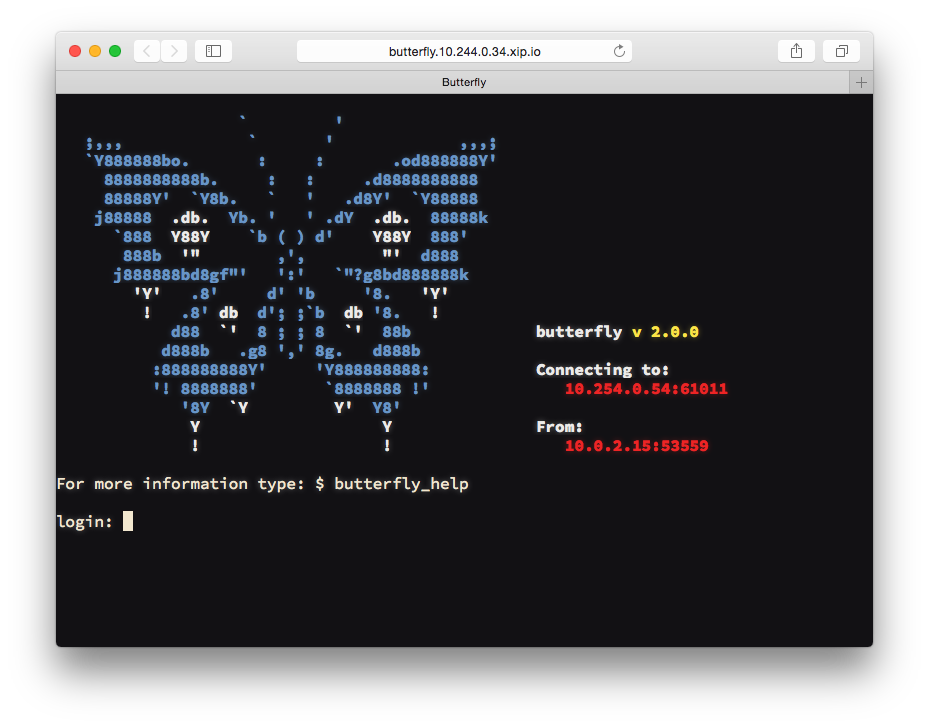Viewport: 929px width, 727px height.
Task: Reload the page with the refresh icon
Action: click(619, 51)
